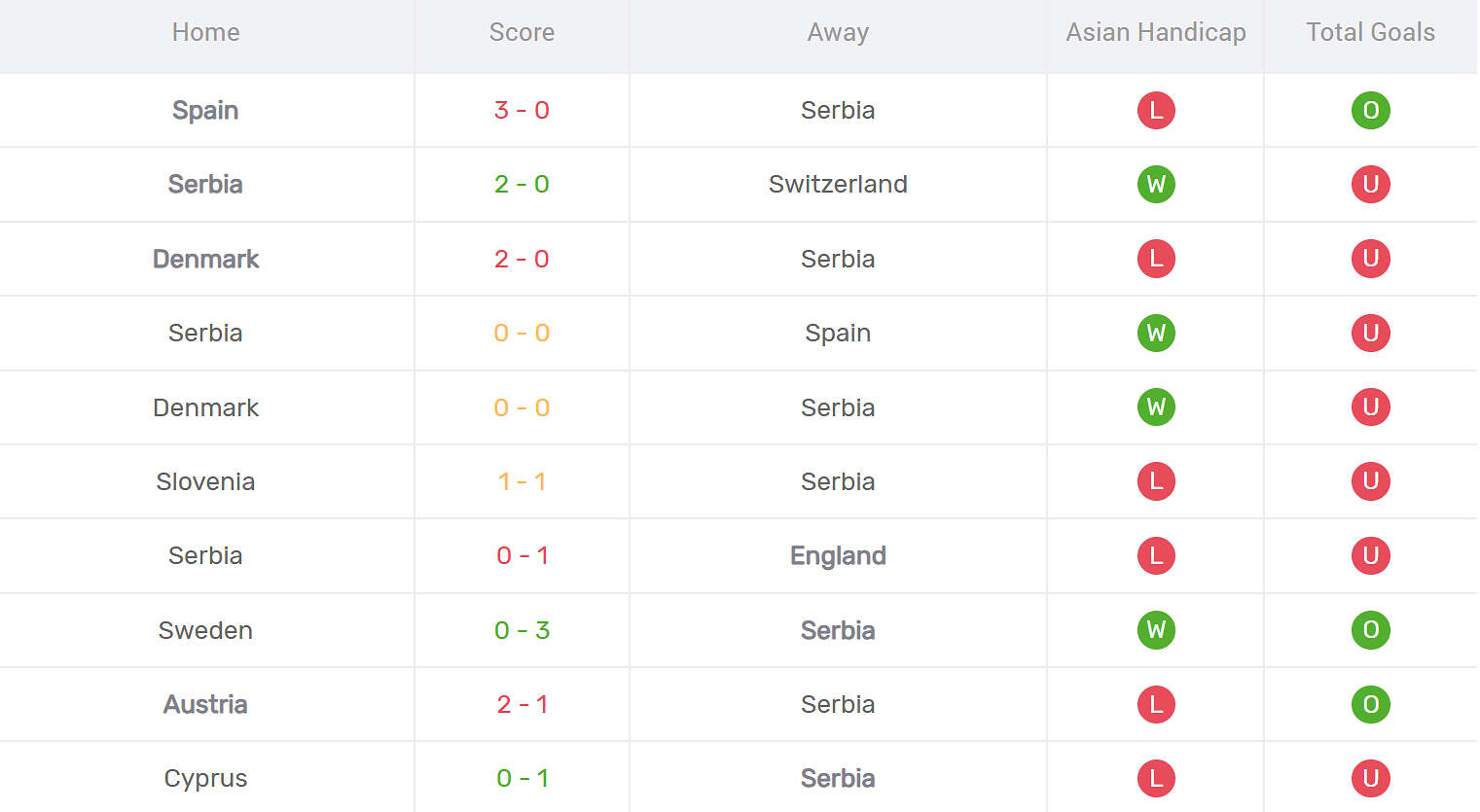The height and width of the screenshot is (812, 1480).
Task: Click the green O badge for Spain 3-0 Serbia
Action: 1370,110
